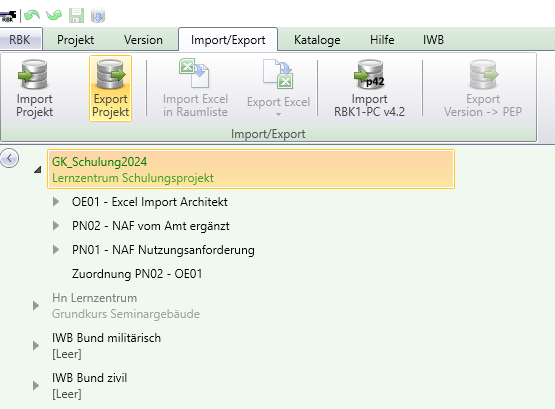Expand the IWB Bund militärisch node
This screenshot has height=409, width=555.
pos(36,345)
